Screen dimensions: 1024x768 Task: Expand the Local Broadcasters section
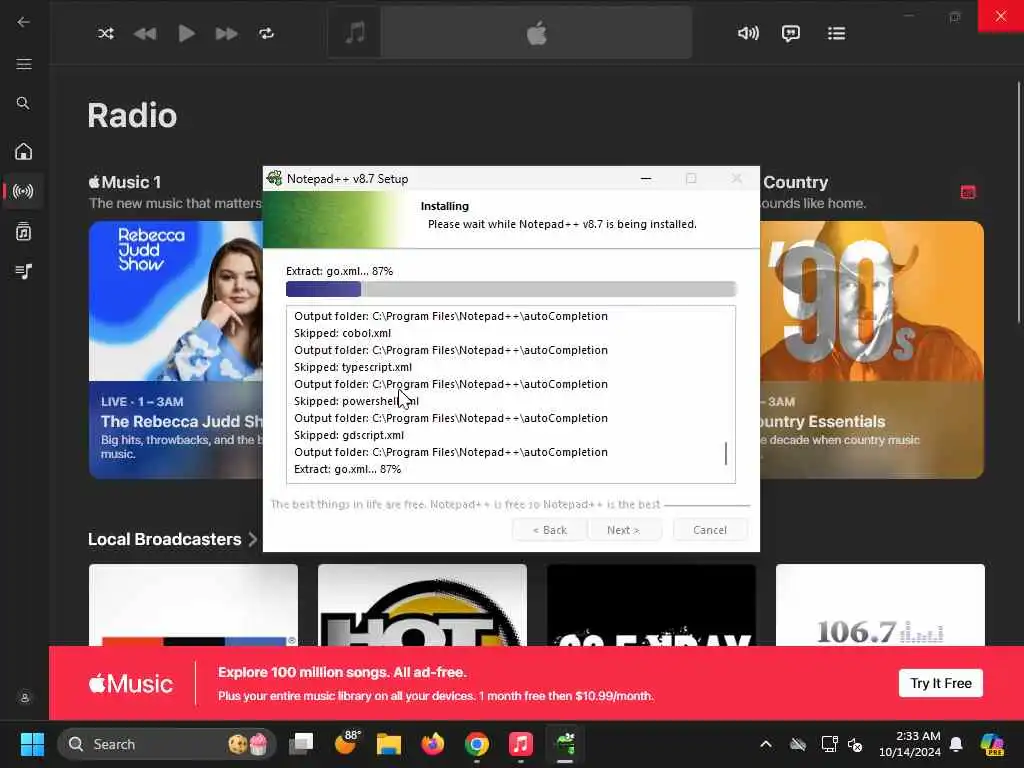[x=173, y=539]
